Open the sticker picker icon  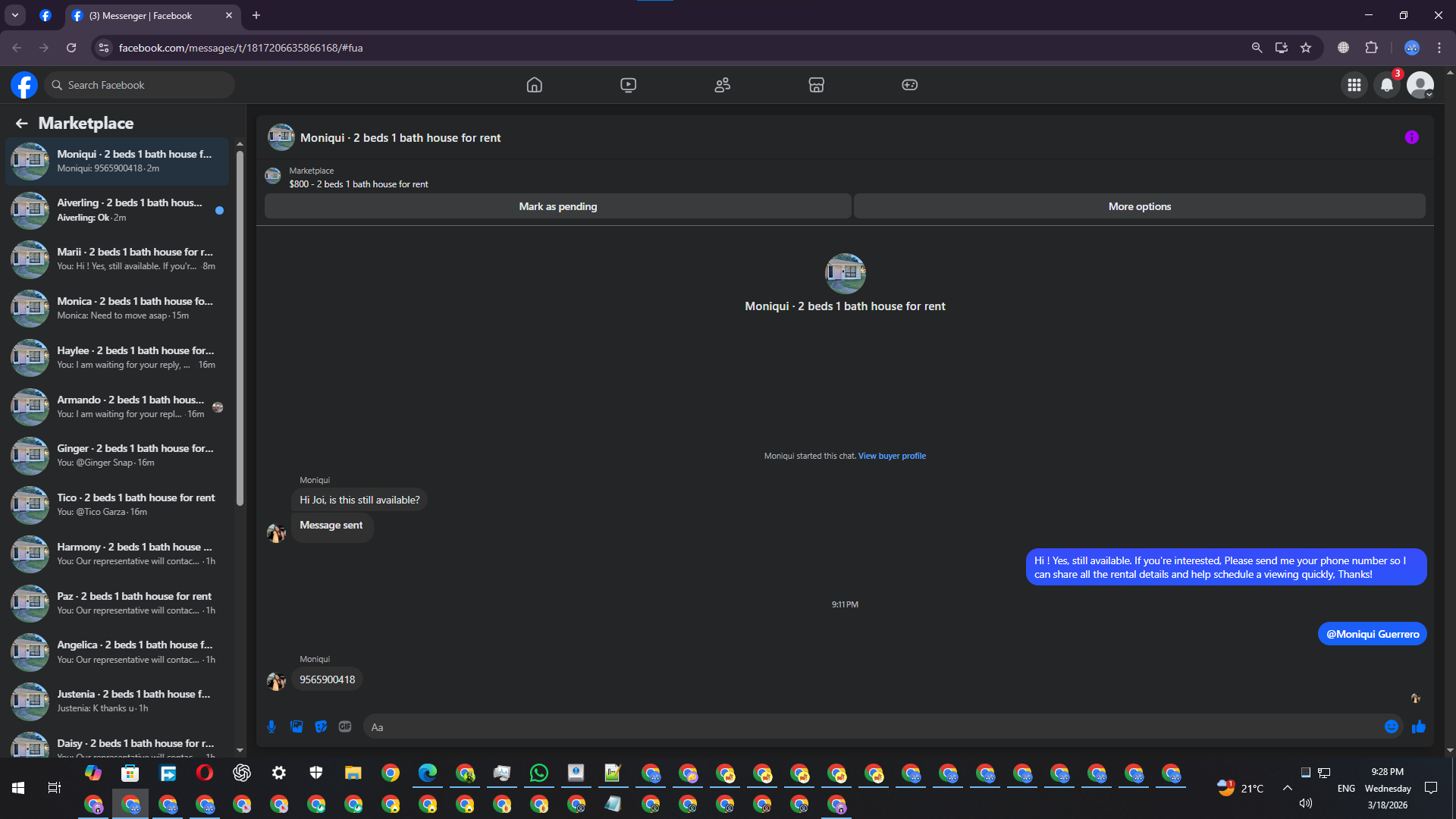point(321,726)
